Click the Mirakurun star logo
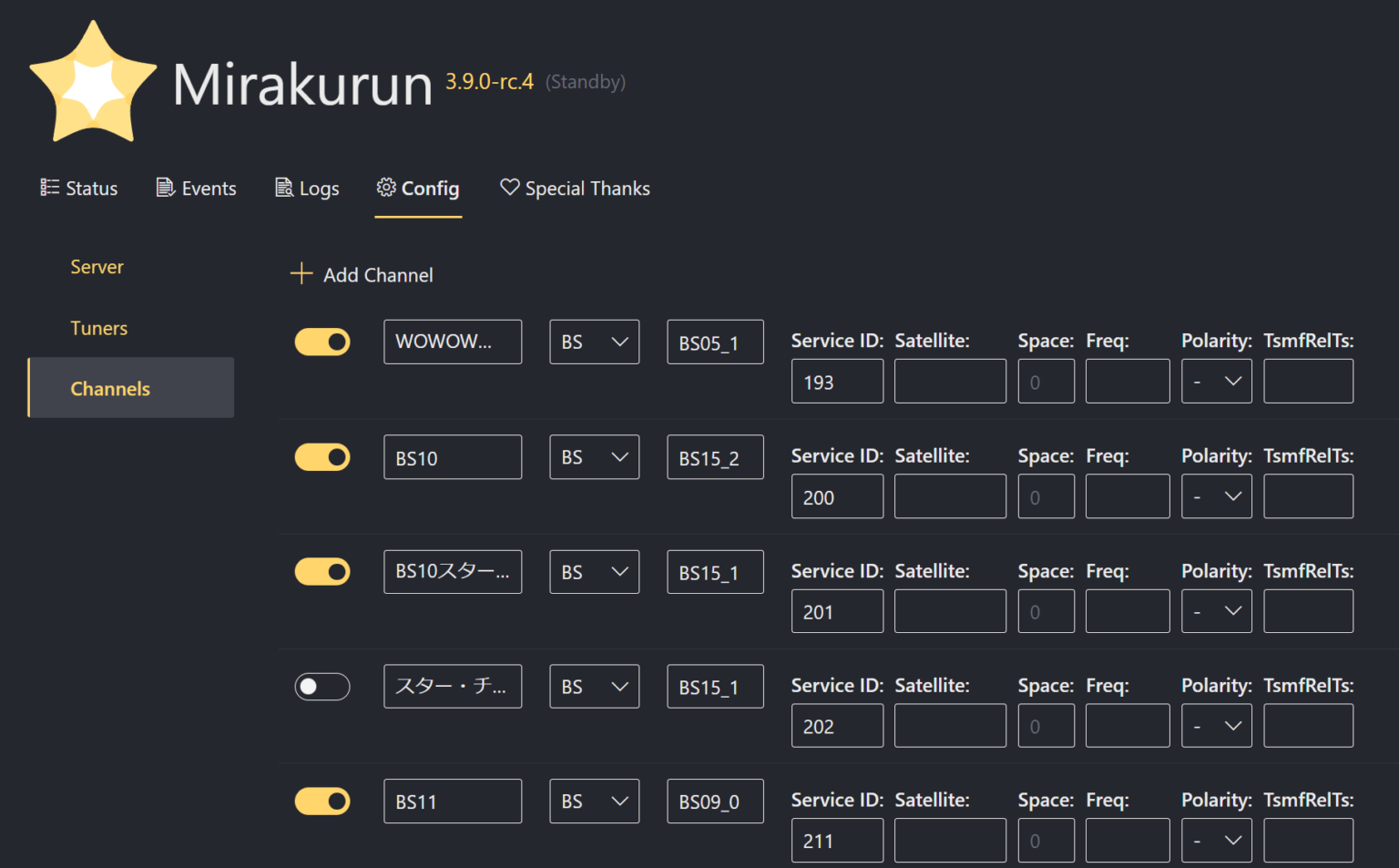 pyautogui.click(x=93, y=84)
